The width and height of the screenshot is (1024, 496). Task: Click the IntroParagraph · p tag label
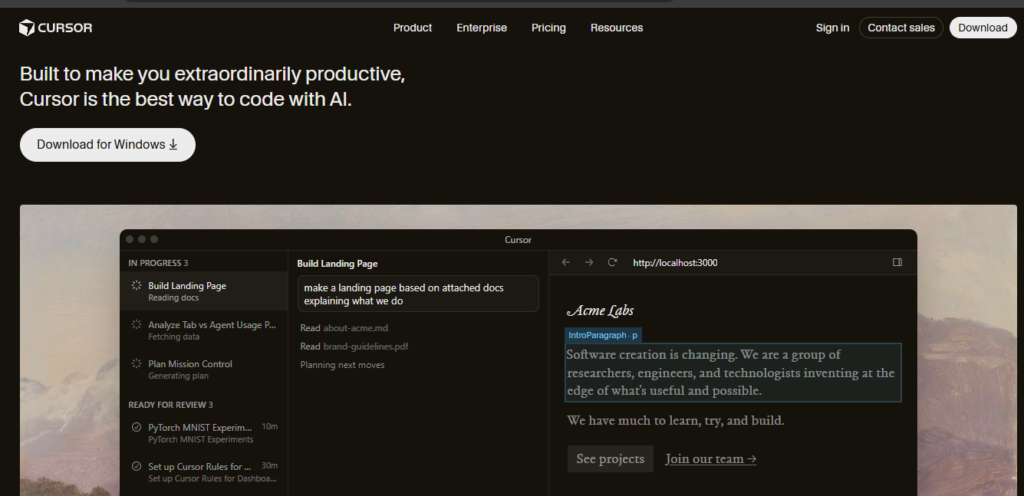tap(603, 335)
